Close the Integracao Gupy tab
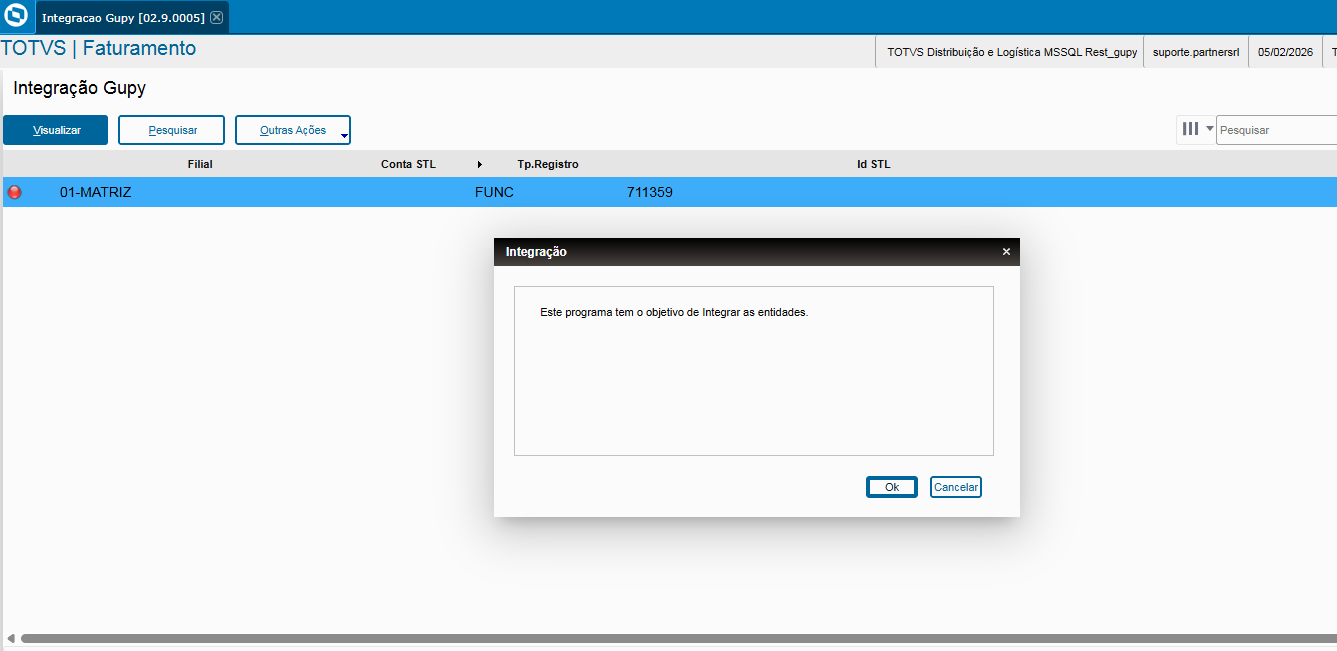This screenshot has height=651, width=1337. pyautogui.click(x=216, y=17)
